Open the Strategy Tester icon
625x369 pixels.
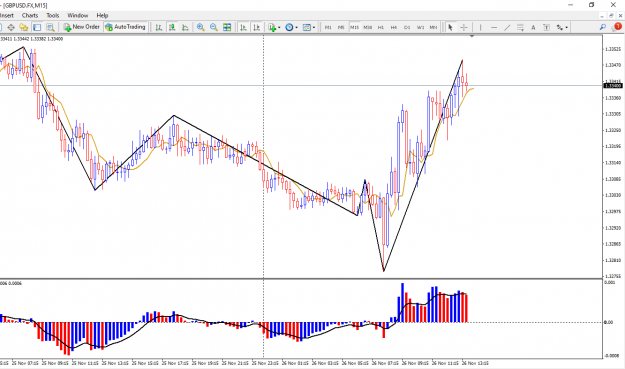point(50,27)
